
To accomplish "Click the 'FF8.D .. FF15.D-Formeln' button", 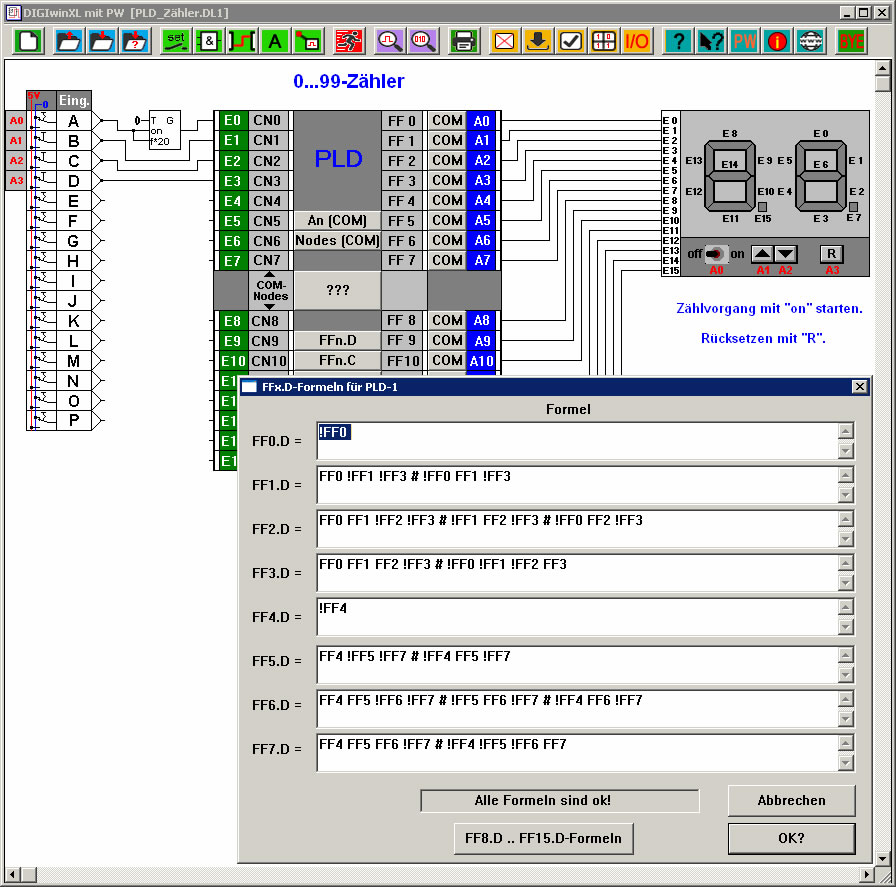I will tap(543, 838).
